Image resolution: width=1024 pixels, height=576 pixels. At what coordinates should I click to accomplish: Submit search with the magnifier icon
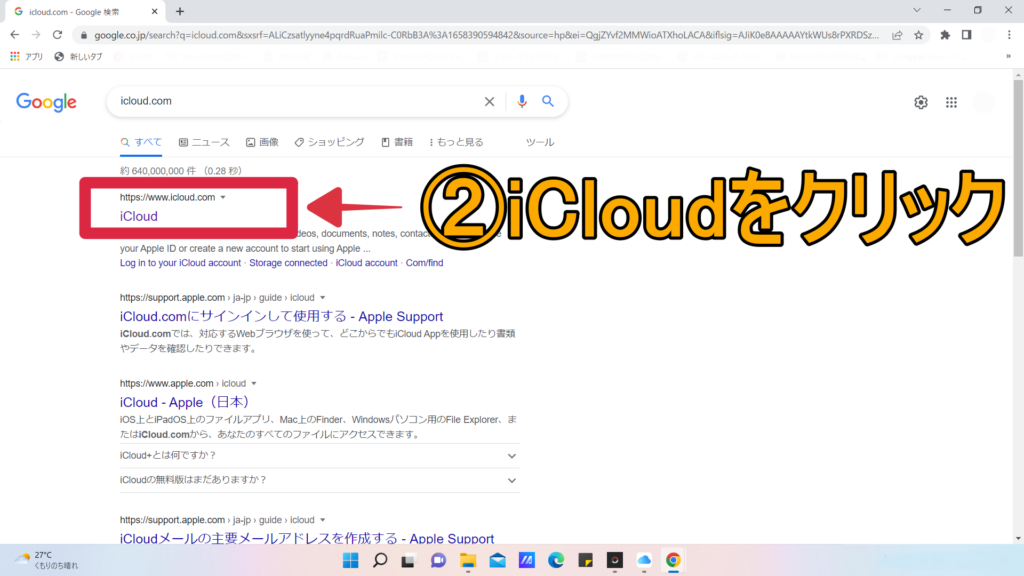click(548, 101)
